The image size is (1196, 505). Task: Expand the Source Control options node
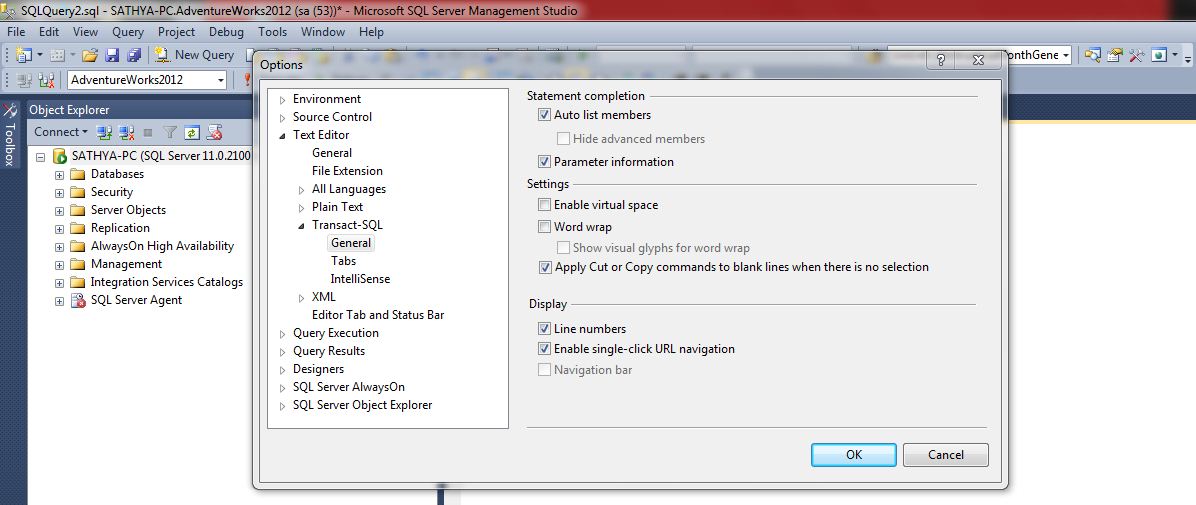click(282, 117)
